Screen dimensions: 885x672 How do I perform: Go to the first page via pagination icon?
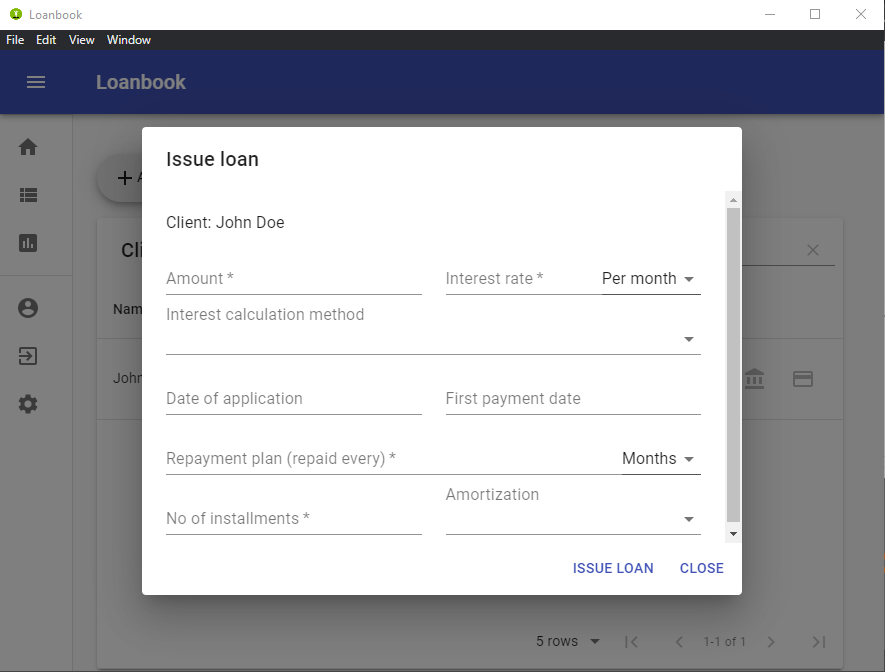[631, 641]
